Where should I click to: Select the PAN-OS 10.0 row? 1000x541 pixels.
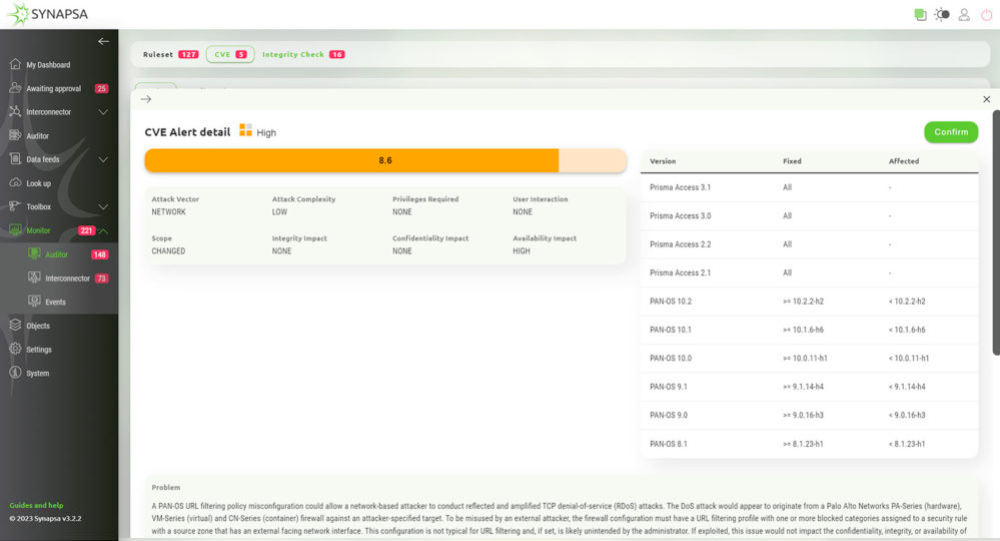pos(809,358)
